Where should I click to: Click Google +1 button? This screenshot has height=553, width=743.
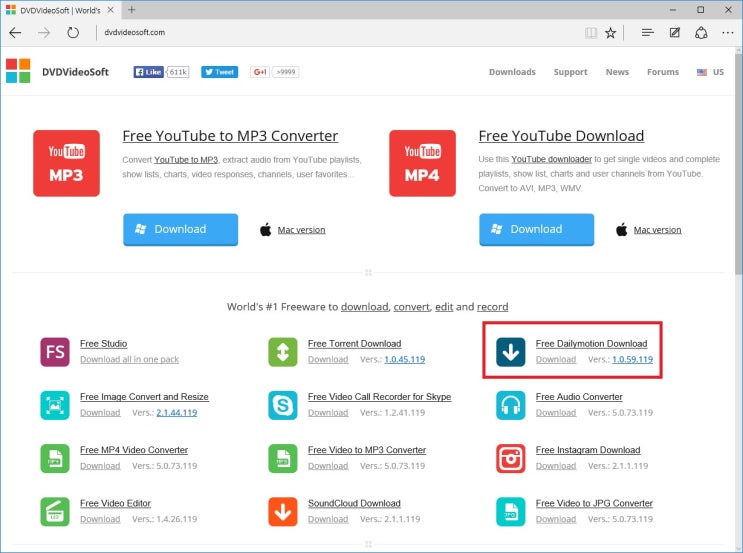coord(260,72)
